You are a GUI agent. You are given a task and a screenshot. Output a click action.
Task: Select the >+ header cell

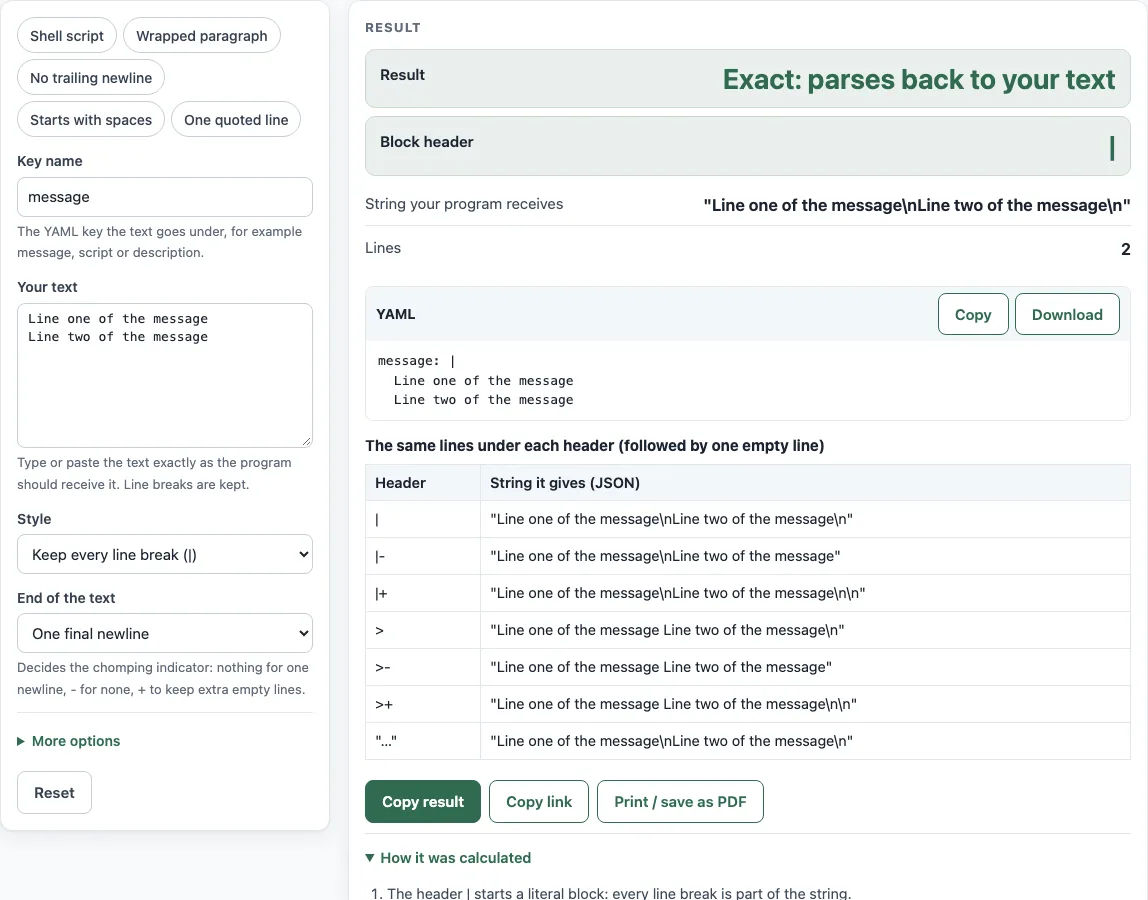pyautogui.click(x=422, y=704)
